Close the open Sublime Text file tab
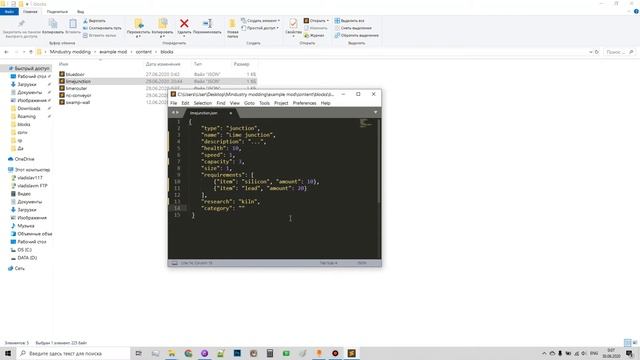This screenshot has width=640, height=360. pos(231,113)
